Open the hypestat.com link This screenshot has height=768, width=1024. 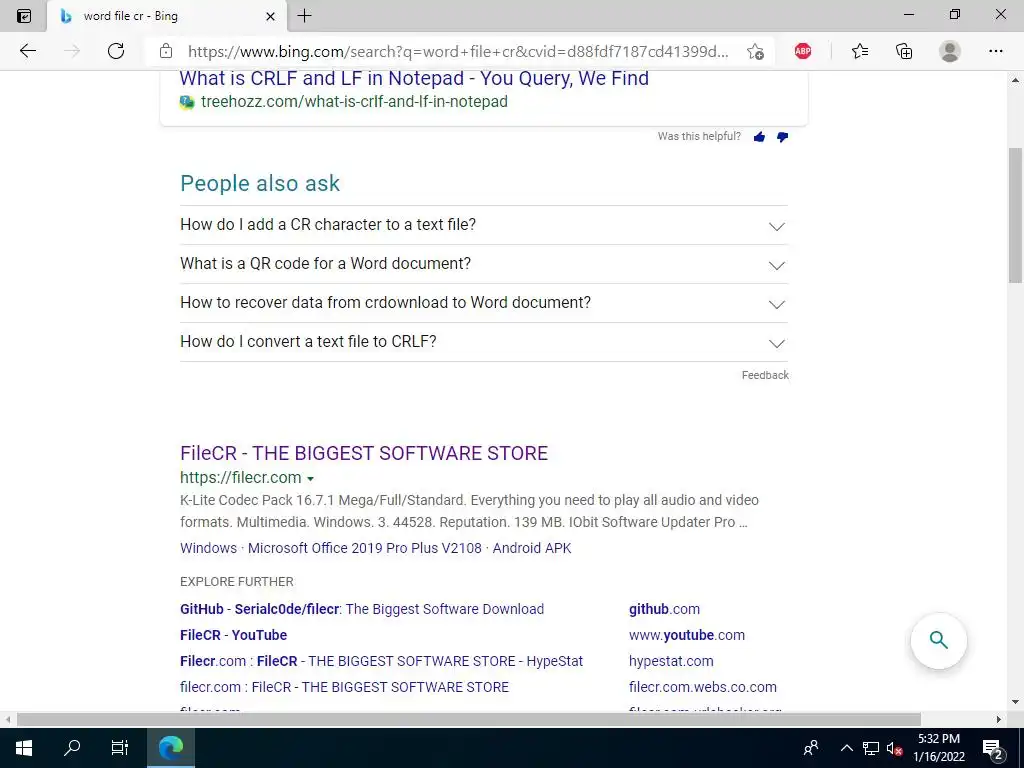click(671, 662)
